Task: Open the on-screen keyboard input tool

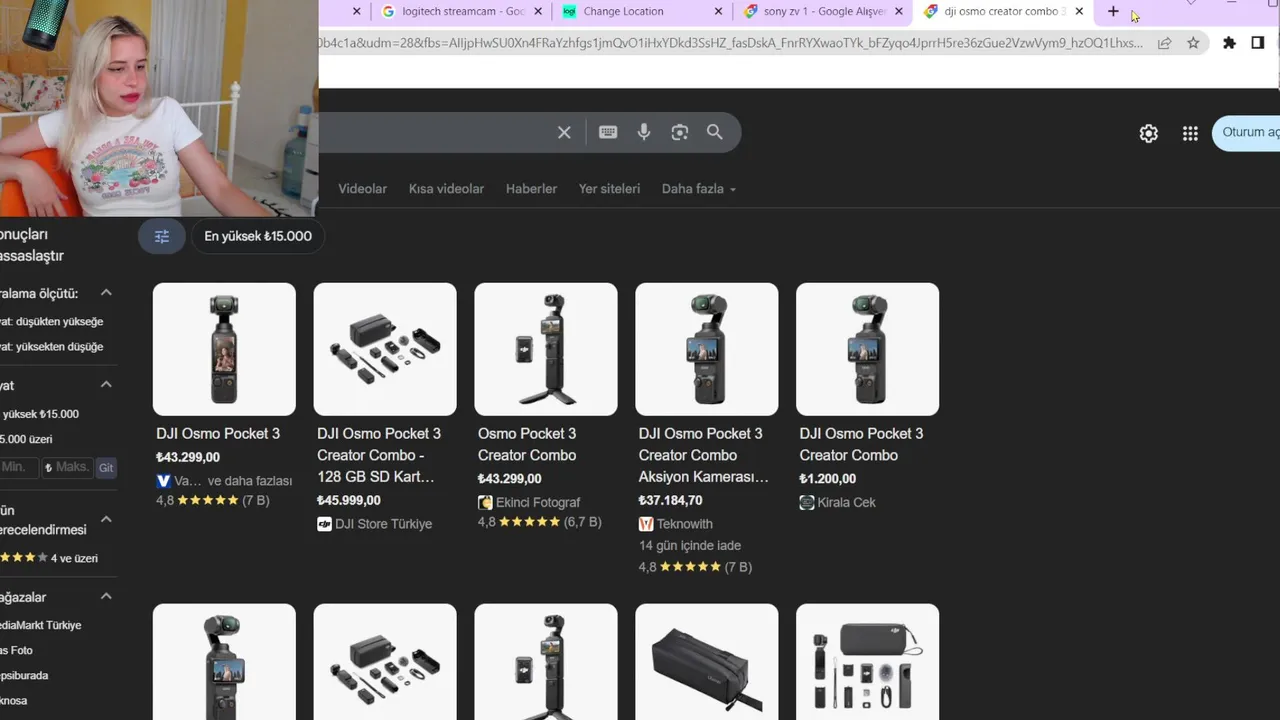Action: click(608, 132)
